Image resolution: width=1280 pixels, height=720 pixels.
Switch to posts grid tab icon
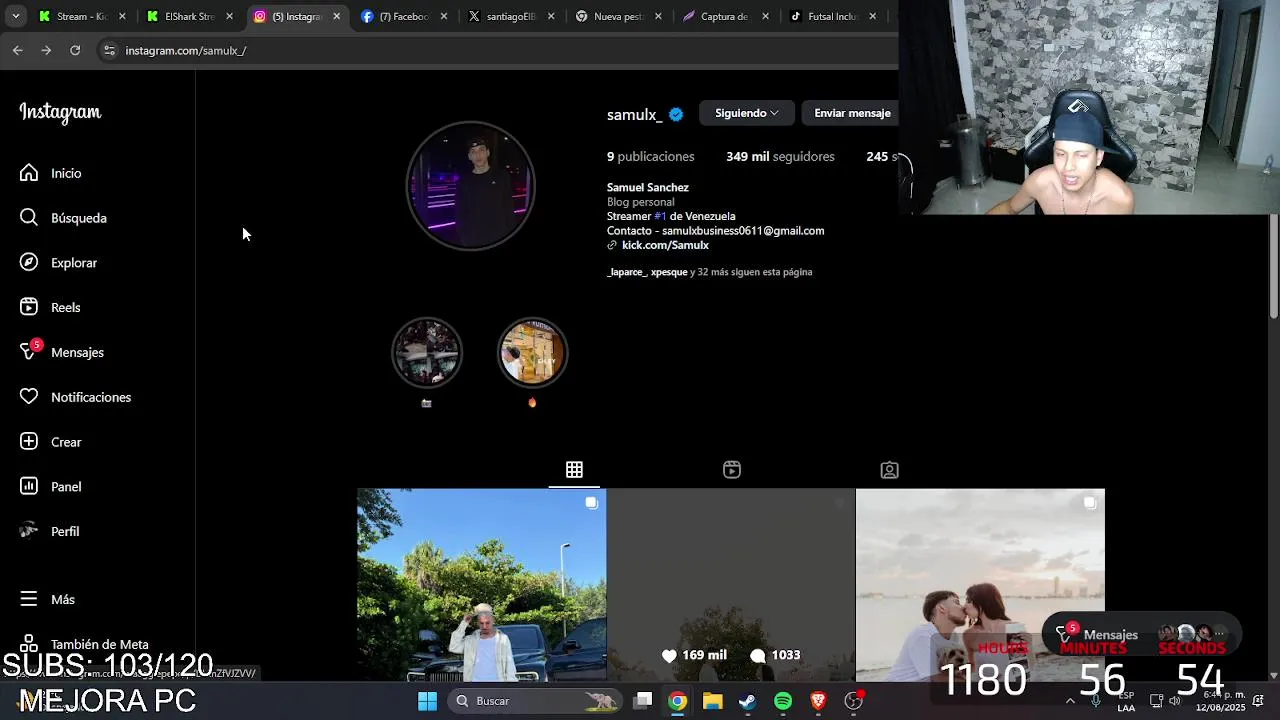[x=574, y=470]
